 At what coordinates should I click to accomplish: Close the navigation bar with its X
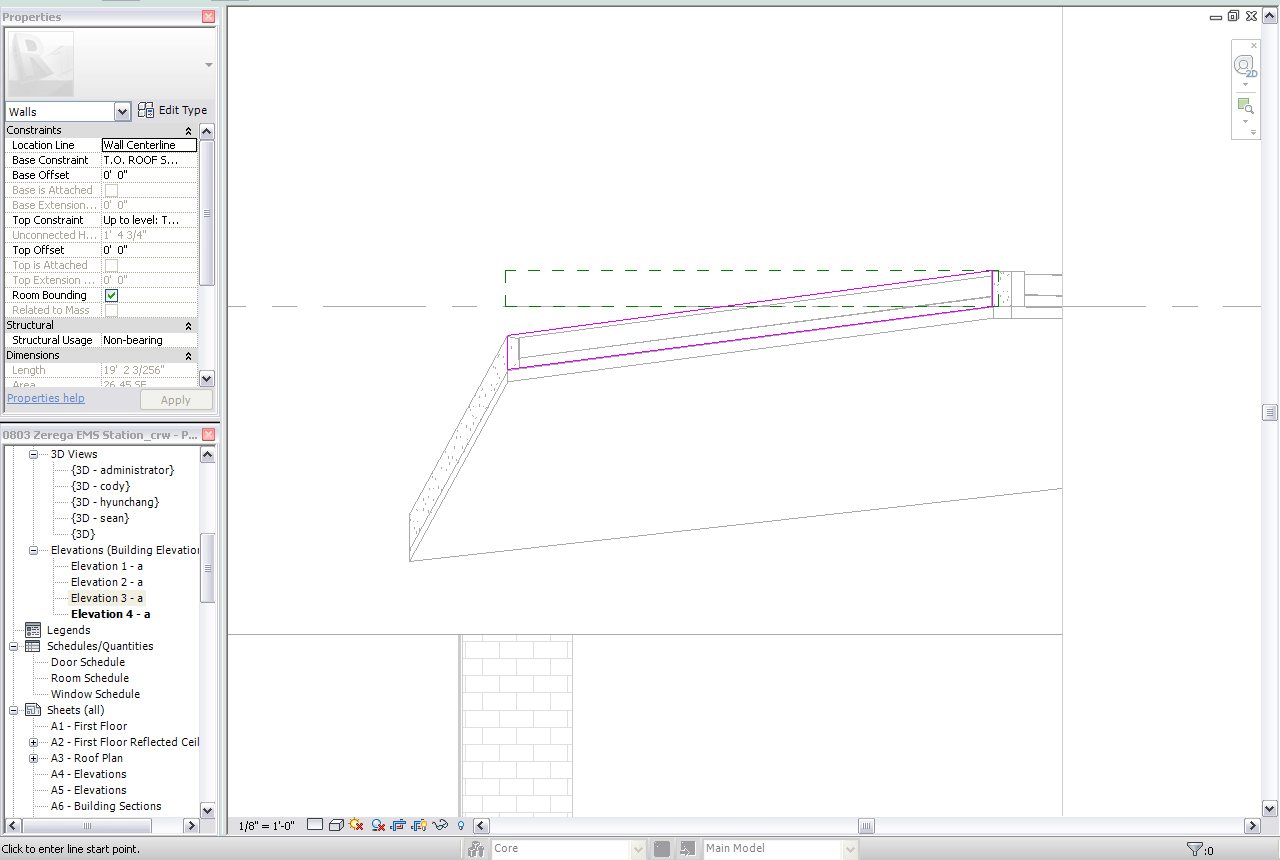pyautogui.click(x=1254, y=46)
